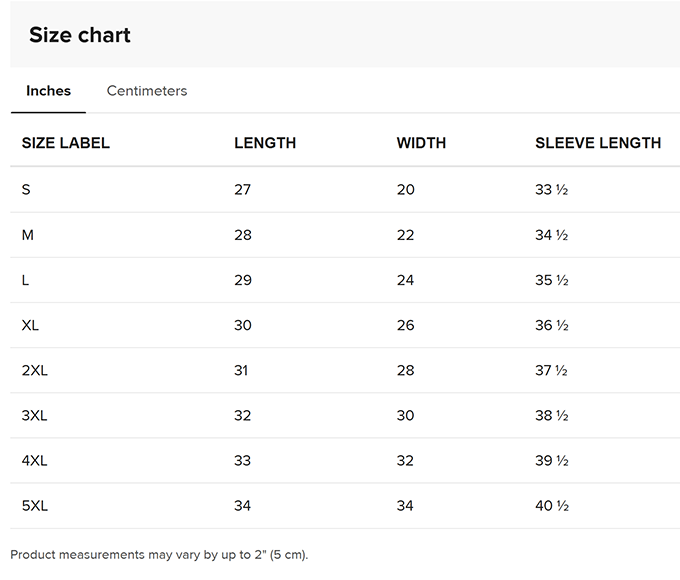Select the 3XL size row label
The width and height of the screenshot is (680, 580).
35,415
